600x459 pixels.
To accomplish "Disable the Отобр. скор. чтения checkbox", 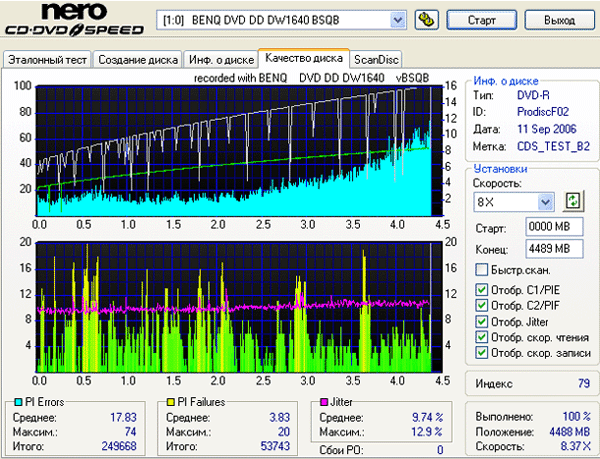I will (482, 337).
